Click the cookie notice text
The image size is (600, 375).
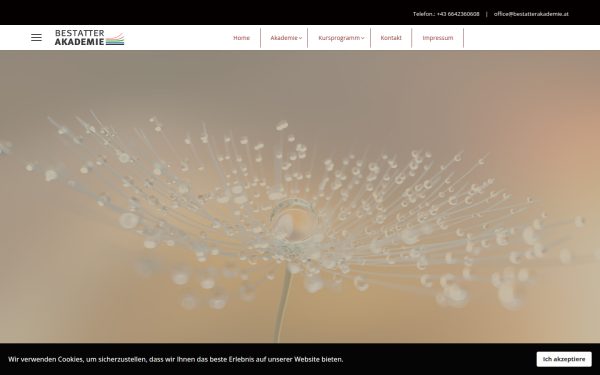click(x=176, y=359)
